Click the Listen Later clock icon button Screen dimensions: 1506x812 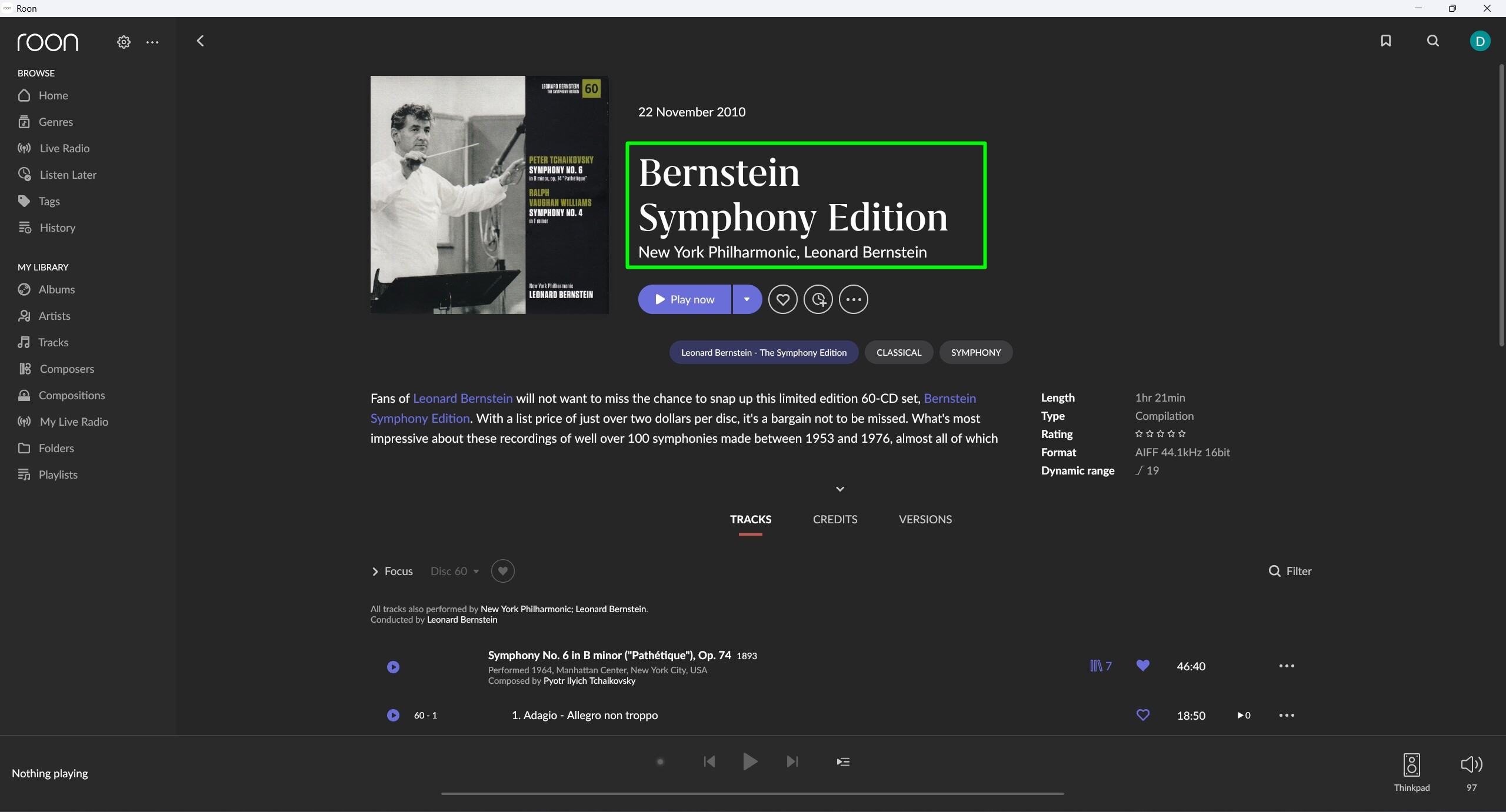click(818, 300)
